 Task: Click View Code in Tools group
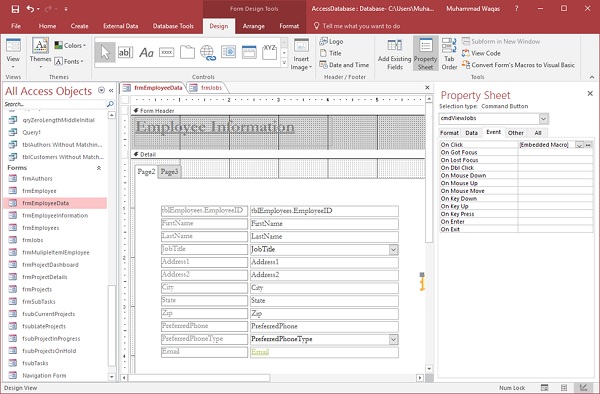[481, 53]
